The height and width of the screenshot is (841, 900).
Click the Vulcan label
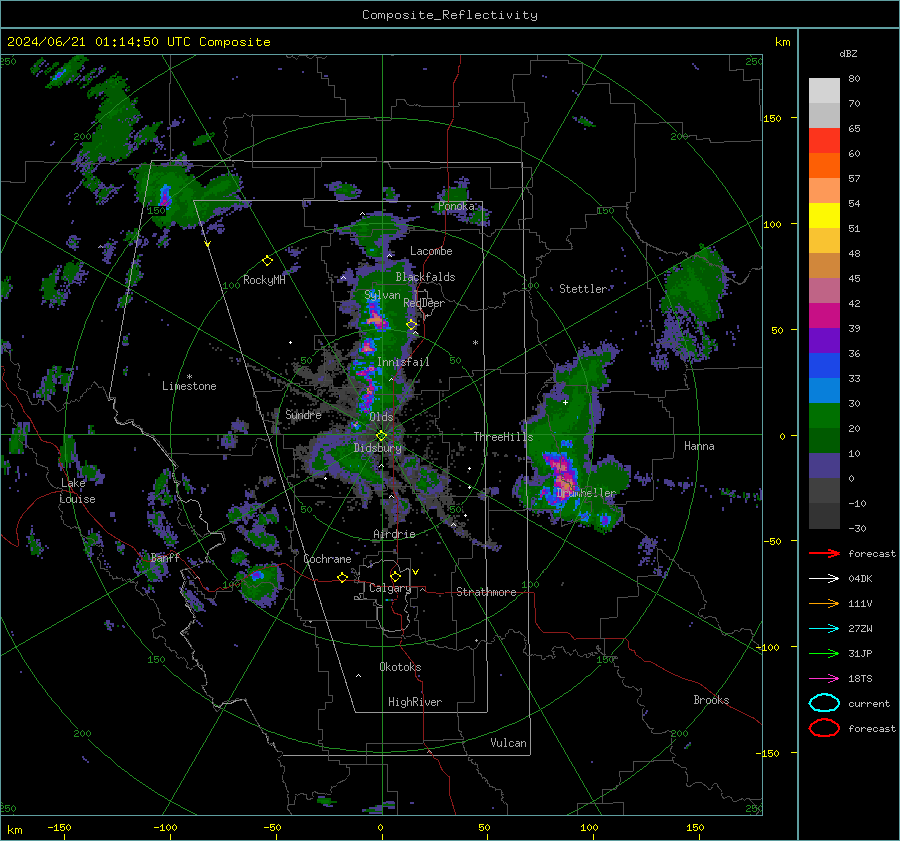[x=508, y=743]
